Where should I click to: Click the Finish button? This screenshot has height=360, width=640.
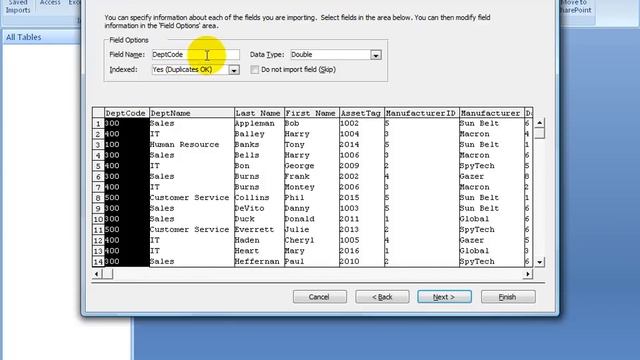click(508, 297)
